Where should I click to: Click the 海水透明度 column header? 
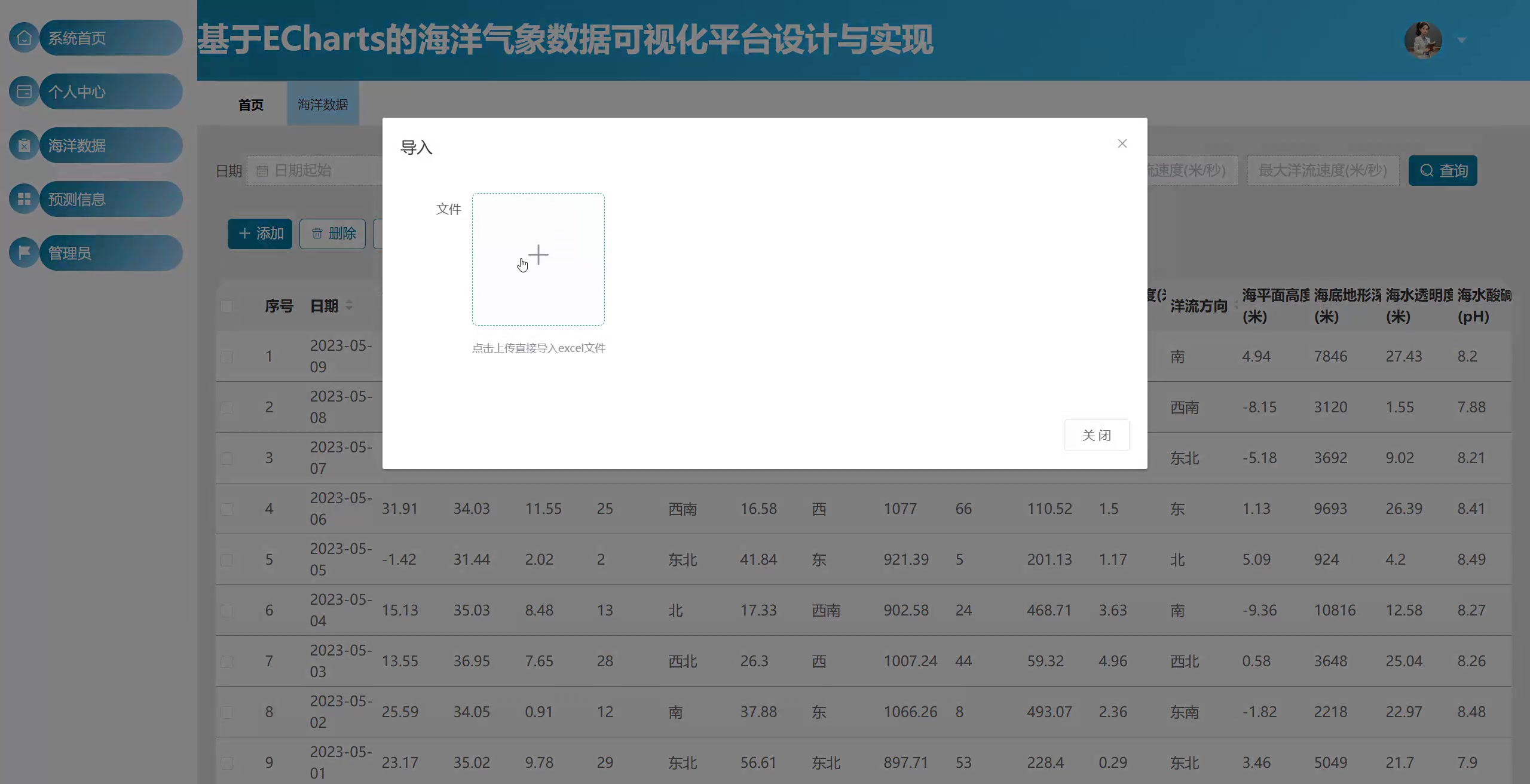point(1419,305)
